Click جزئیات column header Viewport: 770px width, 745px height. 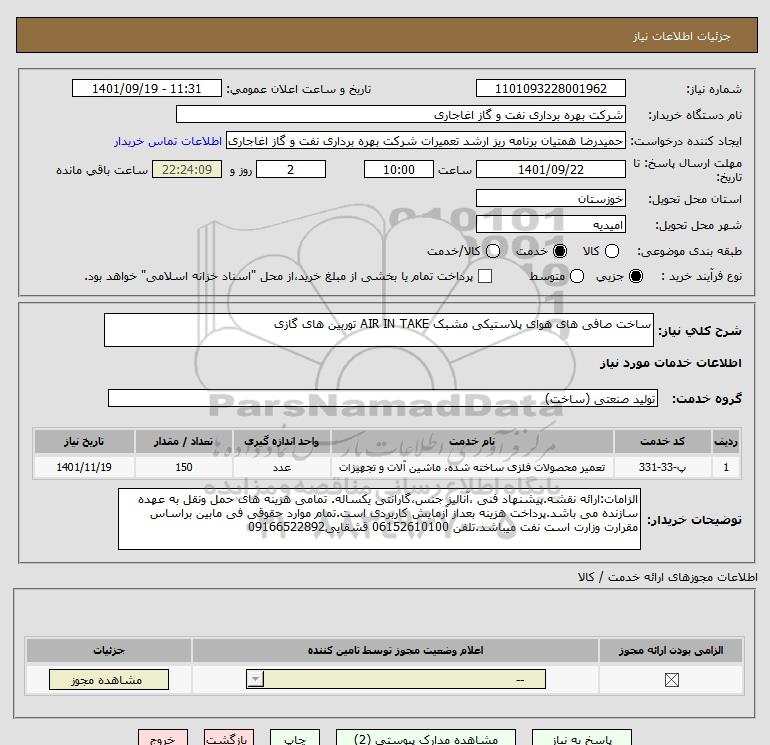[x=109, y=650]
